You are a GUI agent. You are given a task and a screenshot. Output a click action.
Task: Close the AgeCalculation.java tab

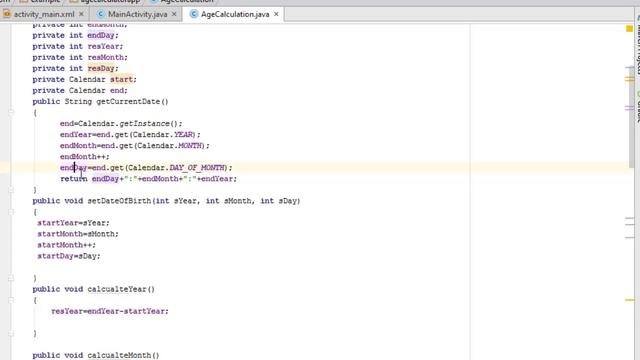click(276, 14)
